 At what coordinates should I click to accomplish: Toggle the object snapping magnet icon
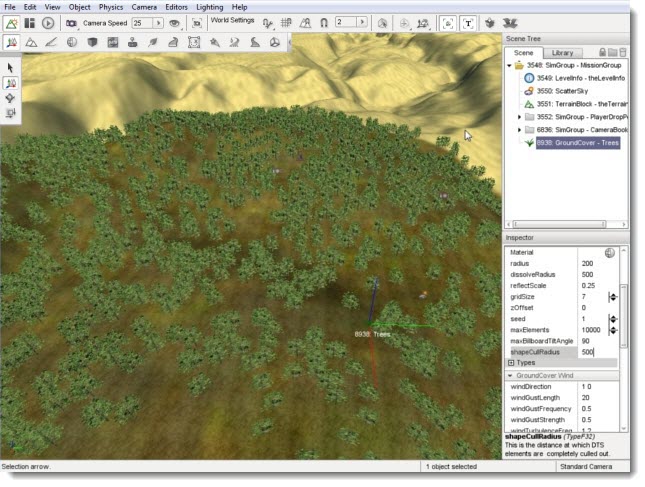click(x=324, y=22)
